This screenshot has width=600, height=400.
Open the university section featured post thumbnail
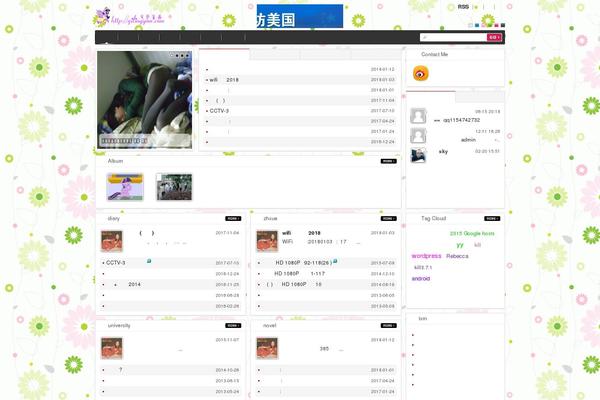(x=112, y=348)
